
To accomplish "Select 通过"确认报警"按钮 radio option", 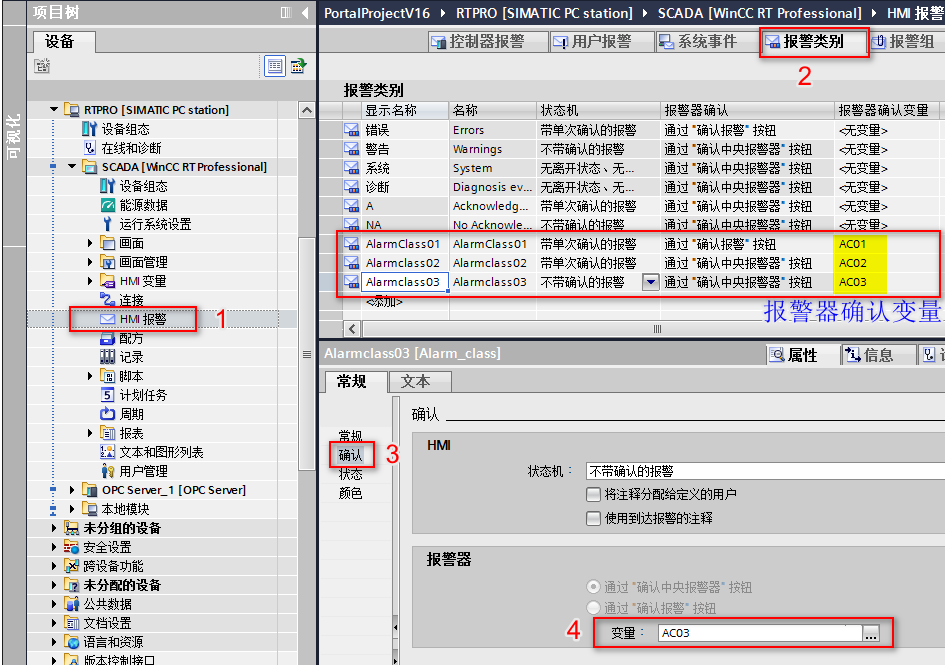I will [x=594, y=607].
